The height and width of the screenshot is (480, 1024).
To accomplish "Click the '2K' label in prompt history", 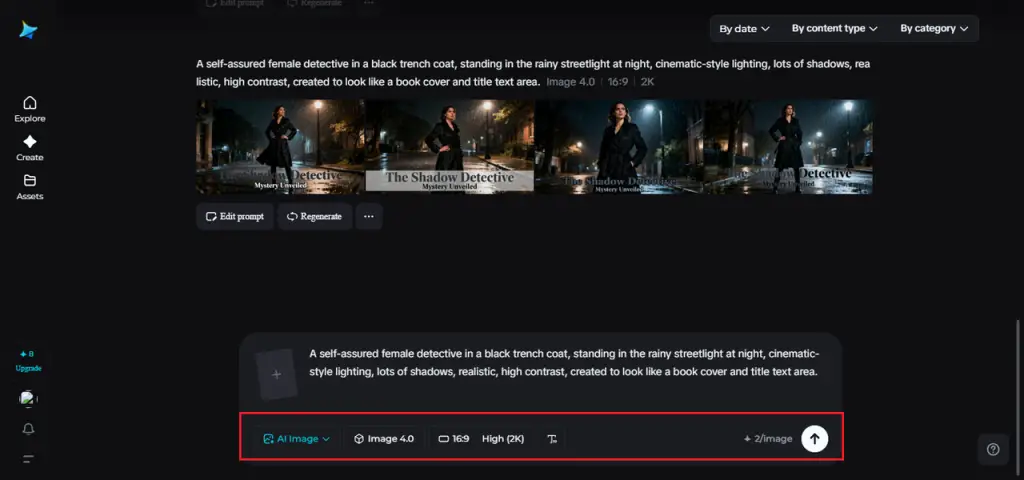I will [647, 82].
